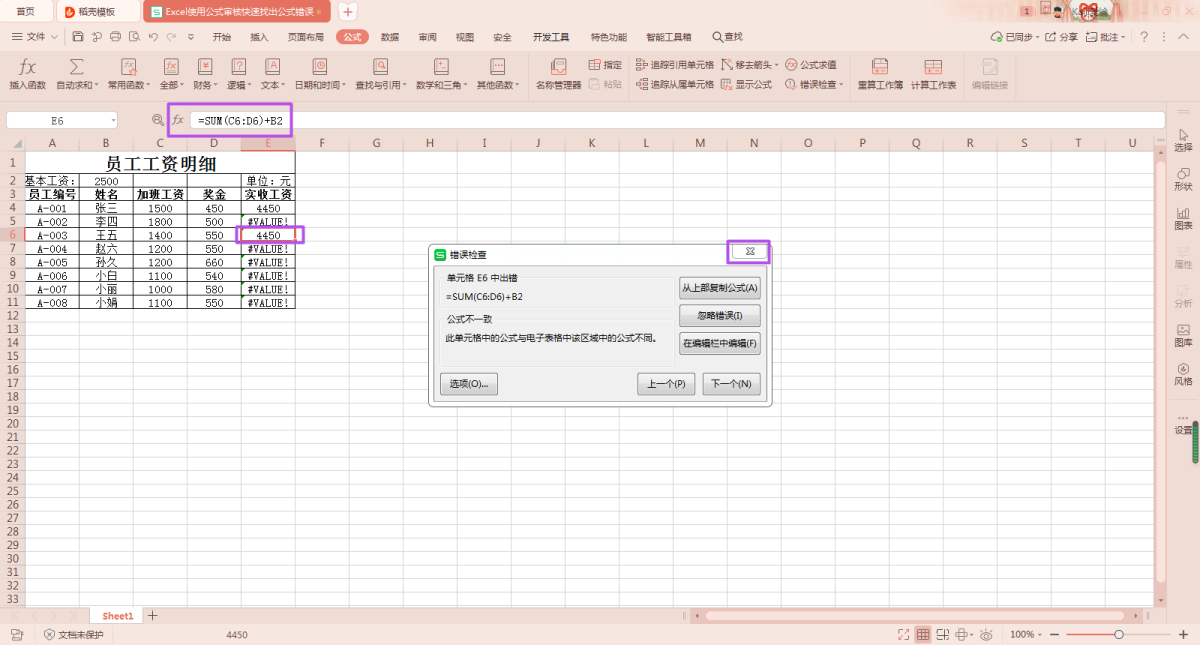Toggle 显示公式 show formulas mode

click(746, 85)
